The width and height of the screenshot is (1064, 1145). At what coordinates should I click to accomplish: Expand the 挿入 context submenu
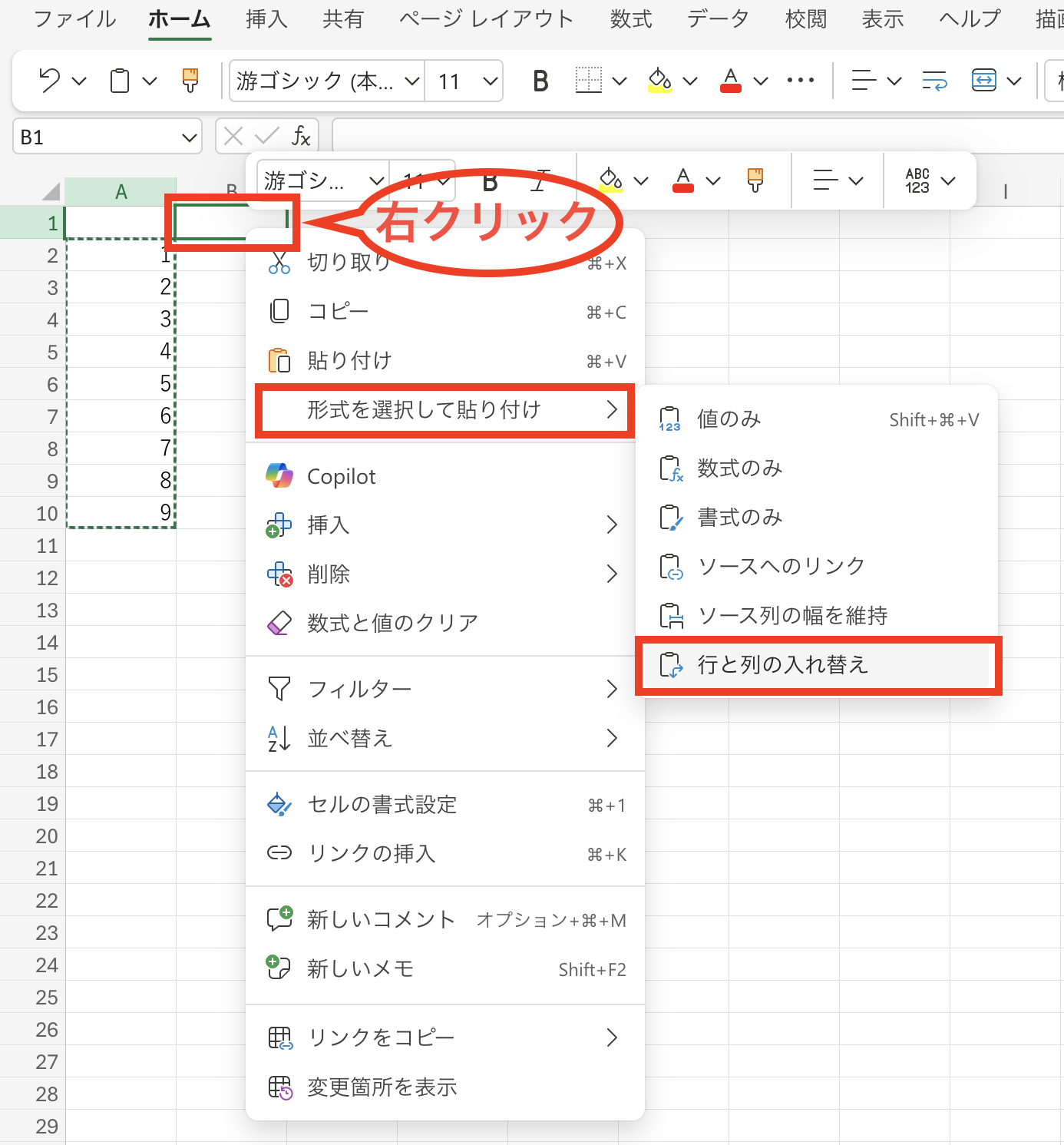[x=445, y=525]
